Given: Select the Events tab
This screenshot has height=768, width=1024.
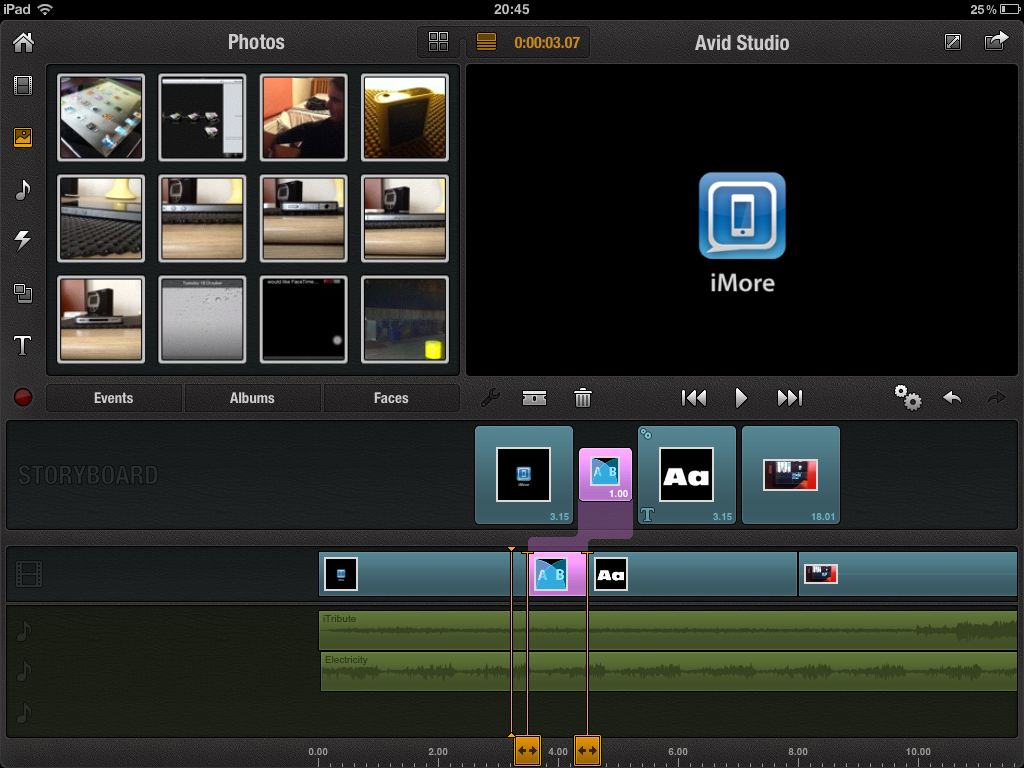Looking at the screenshot, I should [113, 398].
